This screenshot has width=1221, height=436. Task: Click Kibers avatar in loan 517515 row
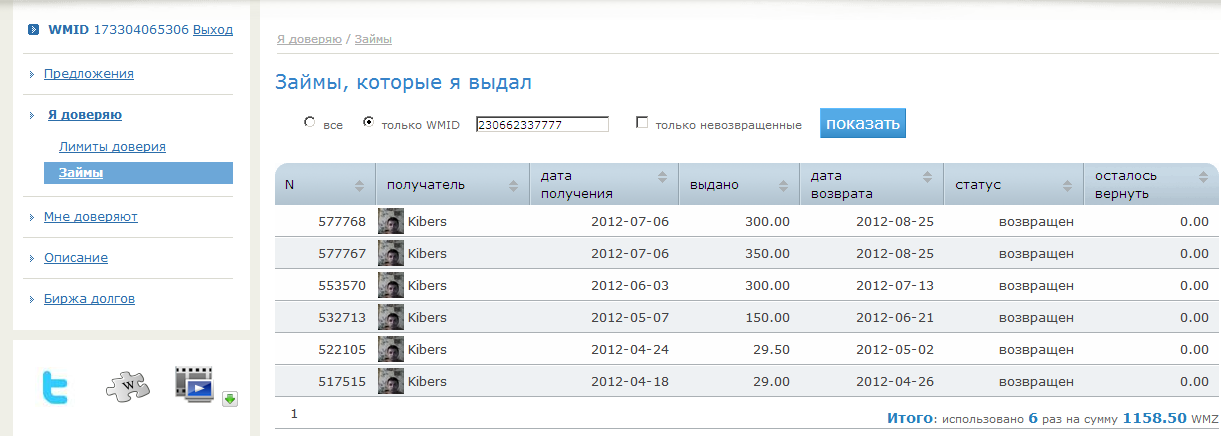point(391,382)
